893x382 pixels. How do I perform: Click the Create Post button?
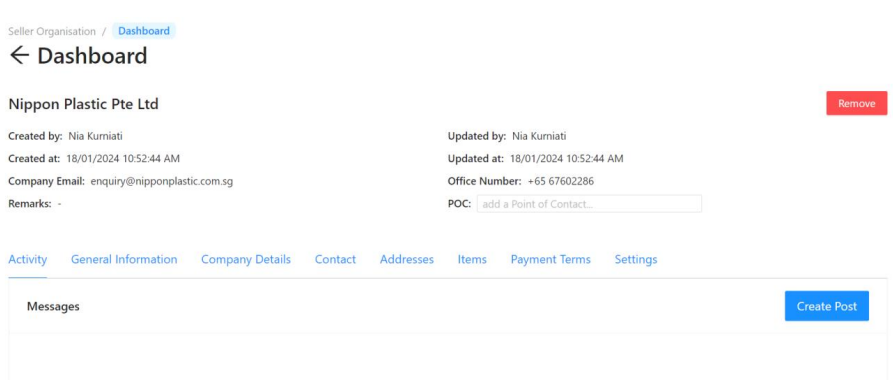[x=827, y=306]
